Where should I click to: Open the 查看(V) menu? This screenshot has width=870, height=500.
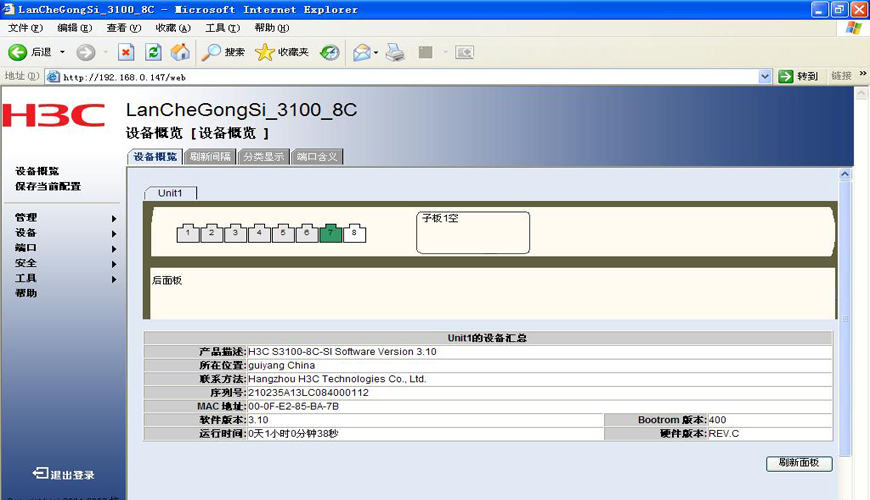click(124, 28)
